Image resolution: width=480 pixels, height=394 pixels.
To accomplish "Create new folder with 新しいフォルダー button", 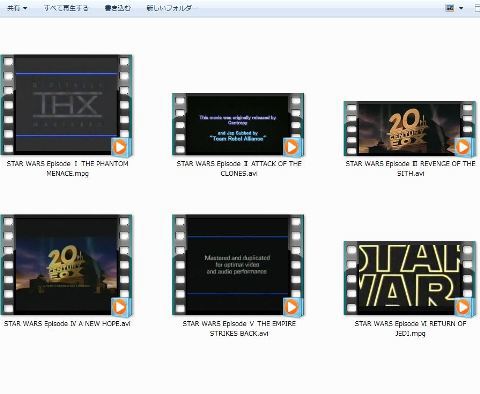I will 169,8.
